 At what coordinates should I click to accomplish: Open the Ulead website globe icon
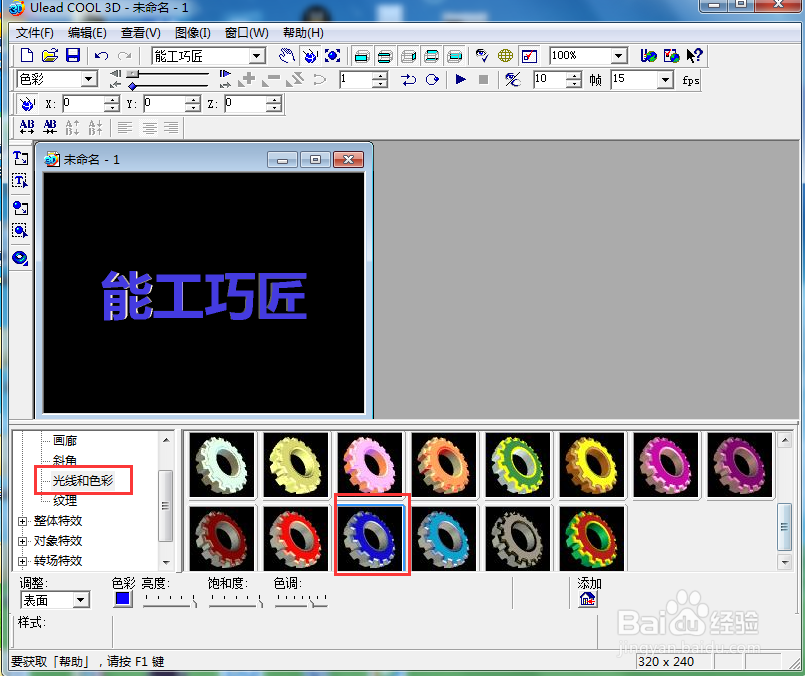tap(648, 55)
